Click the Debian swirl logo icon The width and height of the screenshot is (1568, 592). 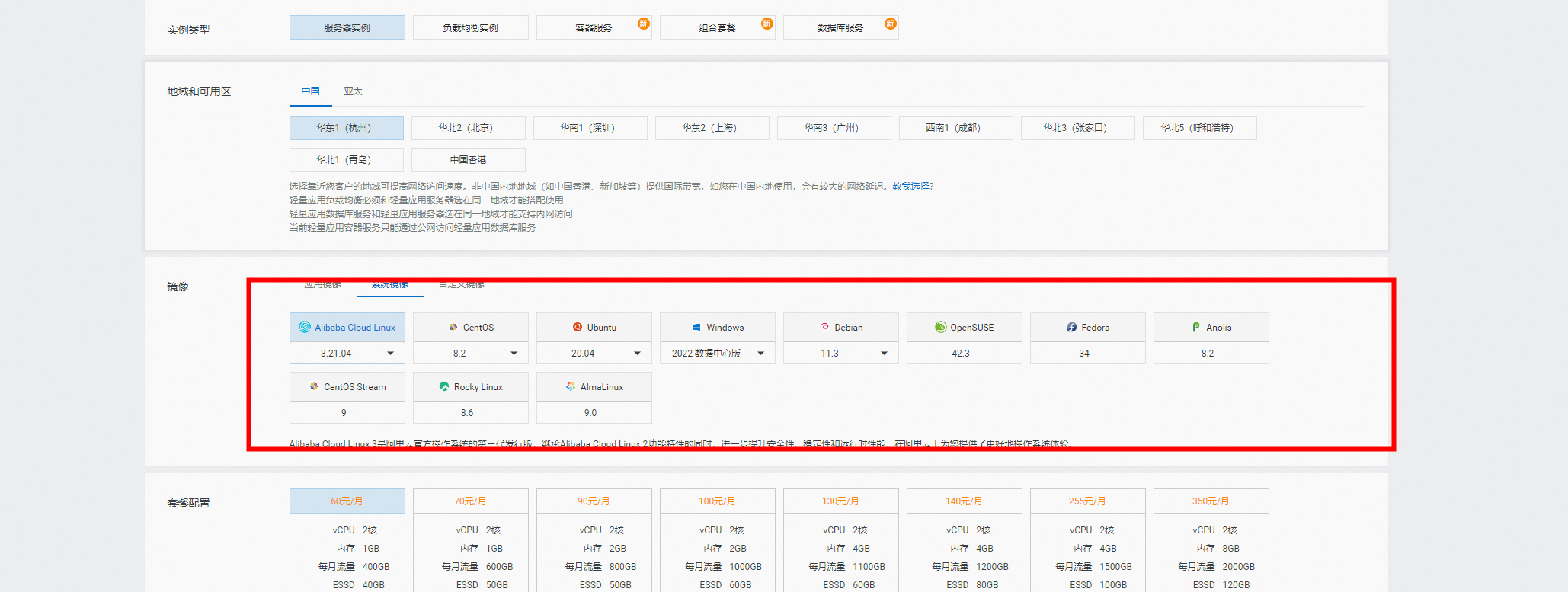[824, 327]
